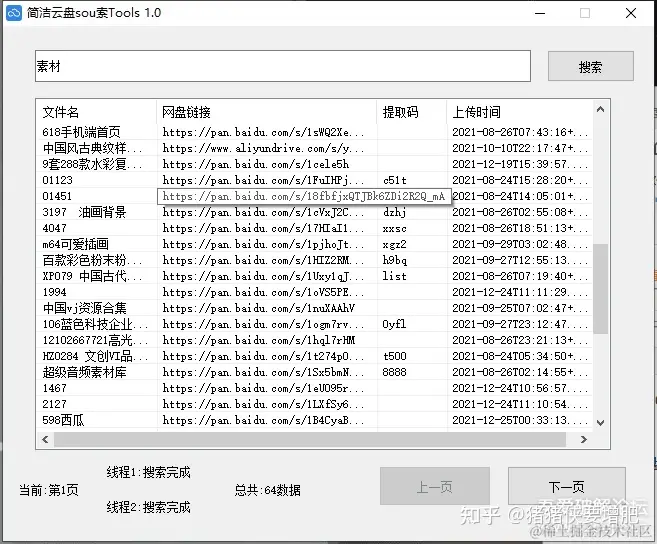Select the row 中国风古典纹样

314,148
